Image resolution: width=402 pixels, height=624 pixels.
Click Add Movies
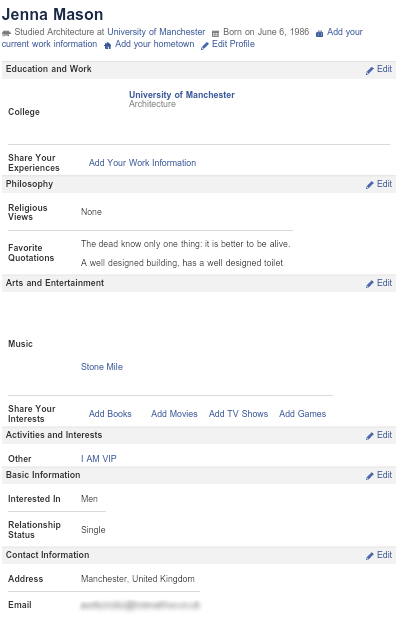[x=174, y=413]
